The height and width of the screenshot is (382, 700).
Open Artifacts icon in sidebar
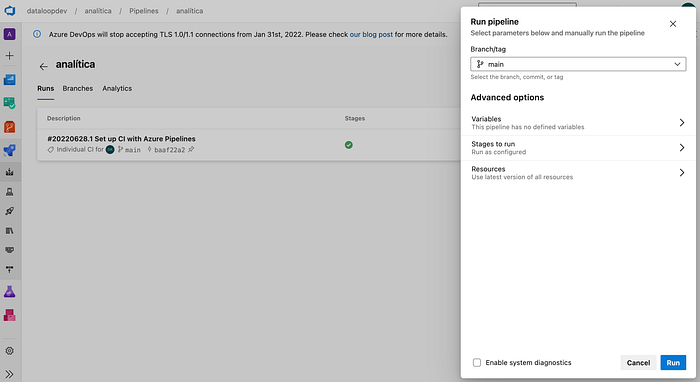[9, 316]
